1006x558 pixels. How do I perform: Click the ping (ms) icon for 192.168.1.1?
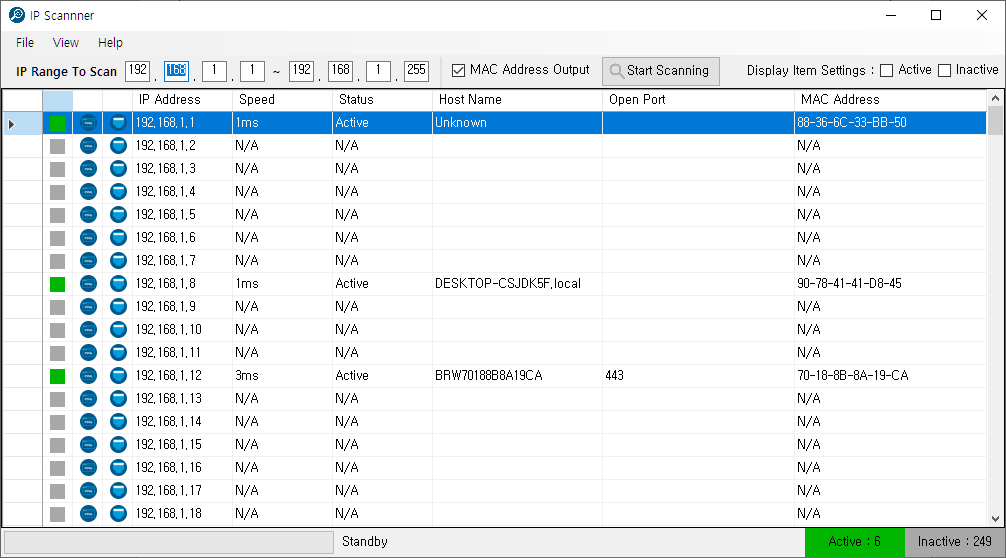coord(88,123)
